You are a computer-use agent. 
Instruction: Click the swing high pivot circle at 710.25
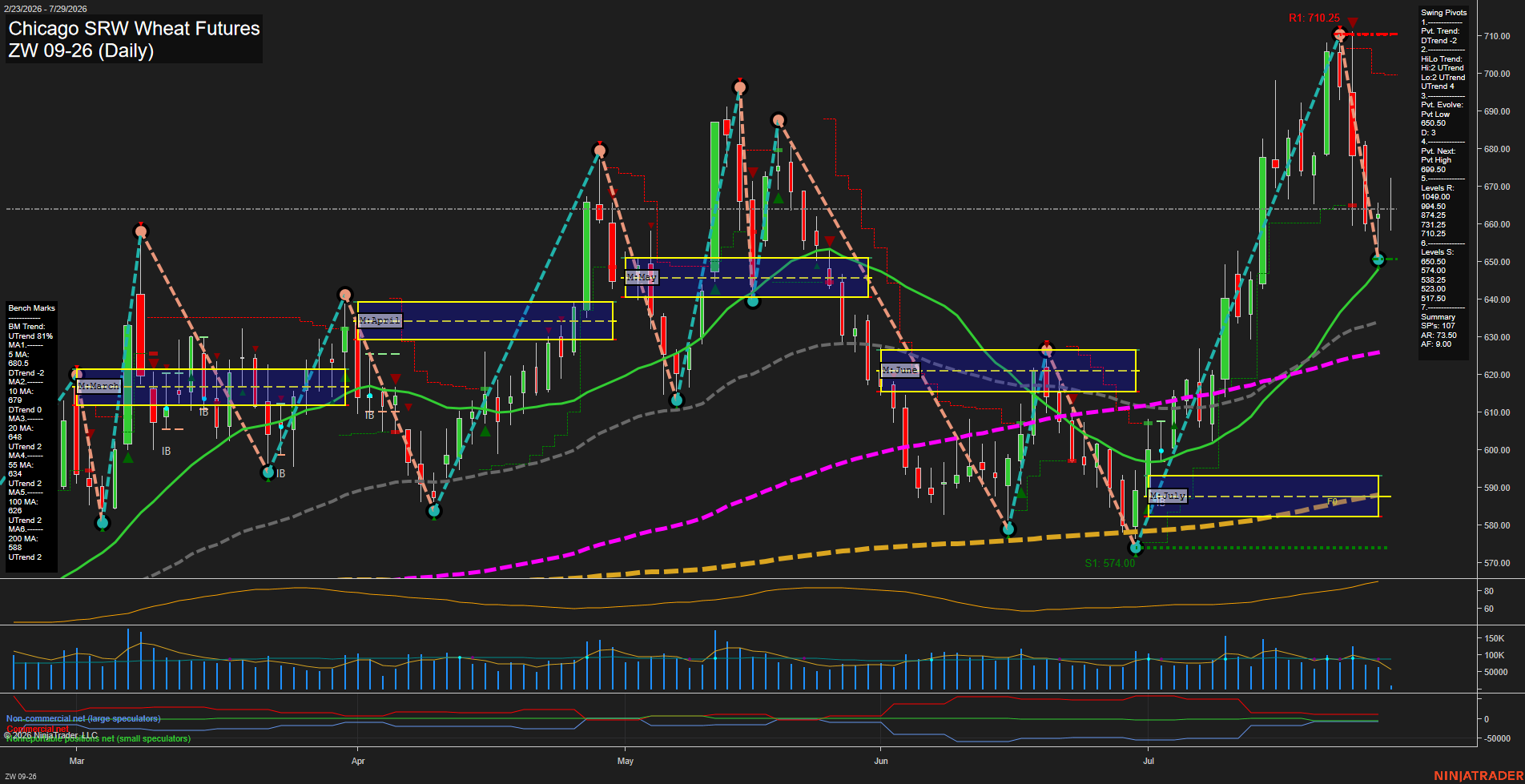(x=1338, y=34)
